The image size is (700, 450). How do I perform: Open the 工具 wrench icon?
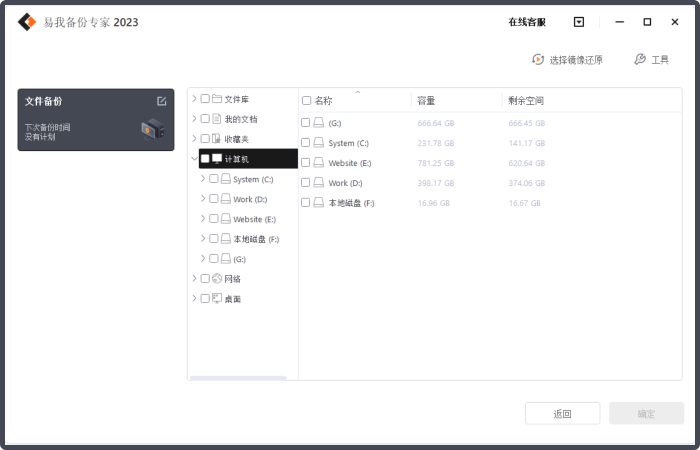[640, 60]
